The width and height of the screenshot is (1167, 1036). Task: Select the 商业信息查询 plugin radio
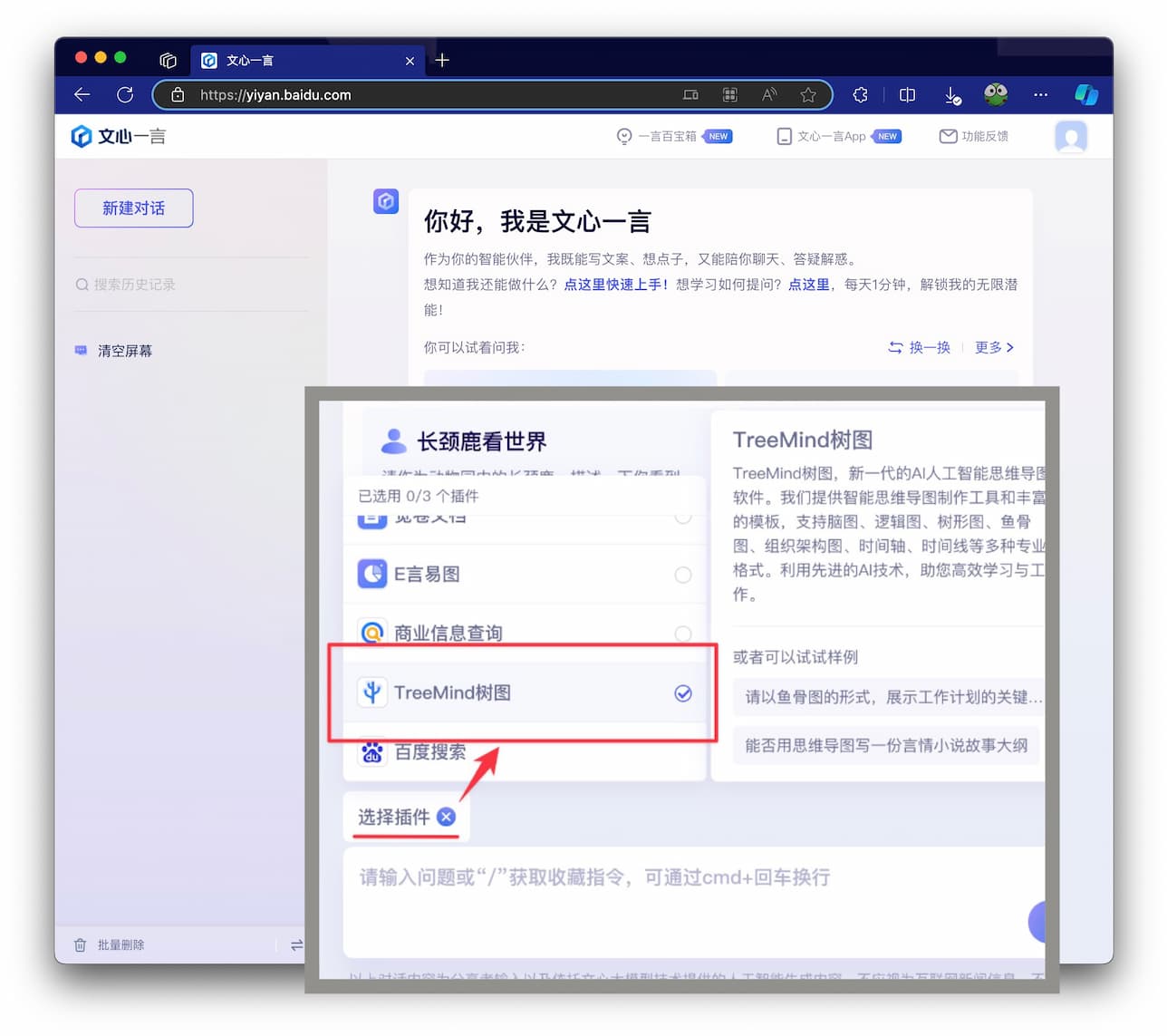[683, 633]
